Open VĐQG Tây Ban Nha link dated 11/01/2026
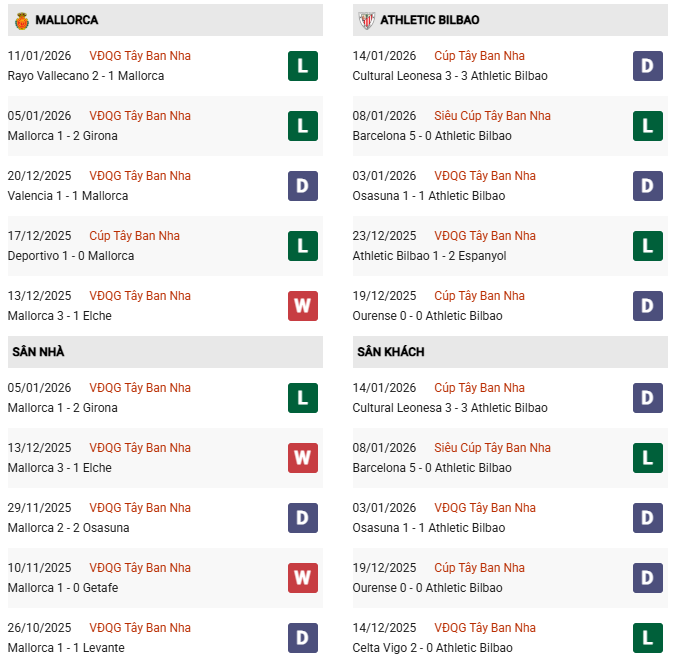675x667 pixels. (x=140, y=56)
